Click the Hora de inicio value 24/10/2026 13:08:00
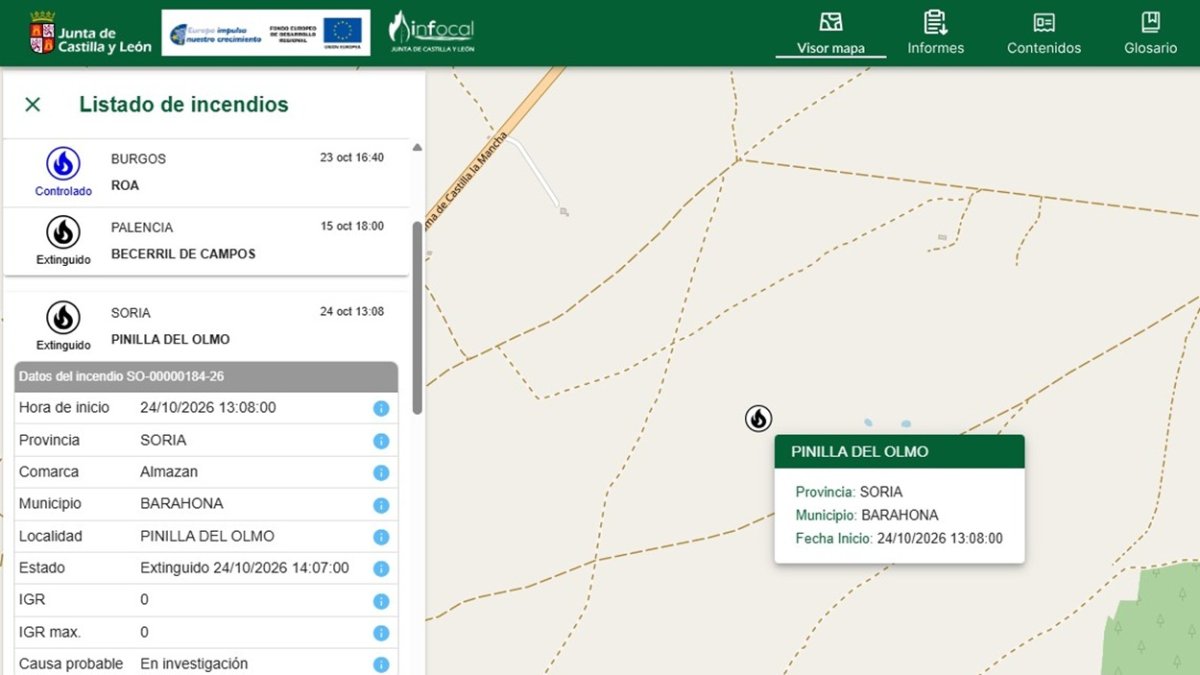Screen dimensions: 1200x675 click(208, 408)
